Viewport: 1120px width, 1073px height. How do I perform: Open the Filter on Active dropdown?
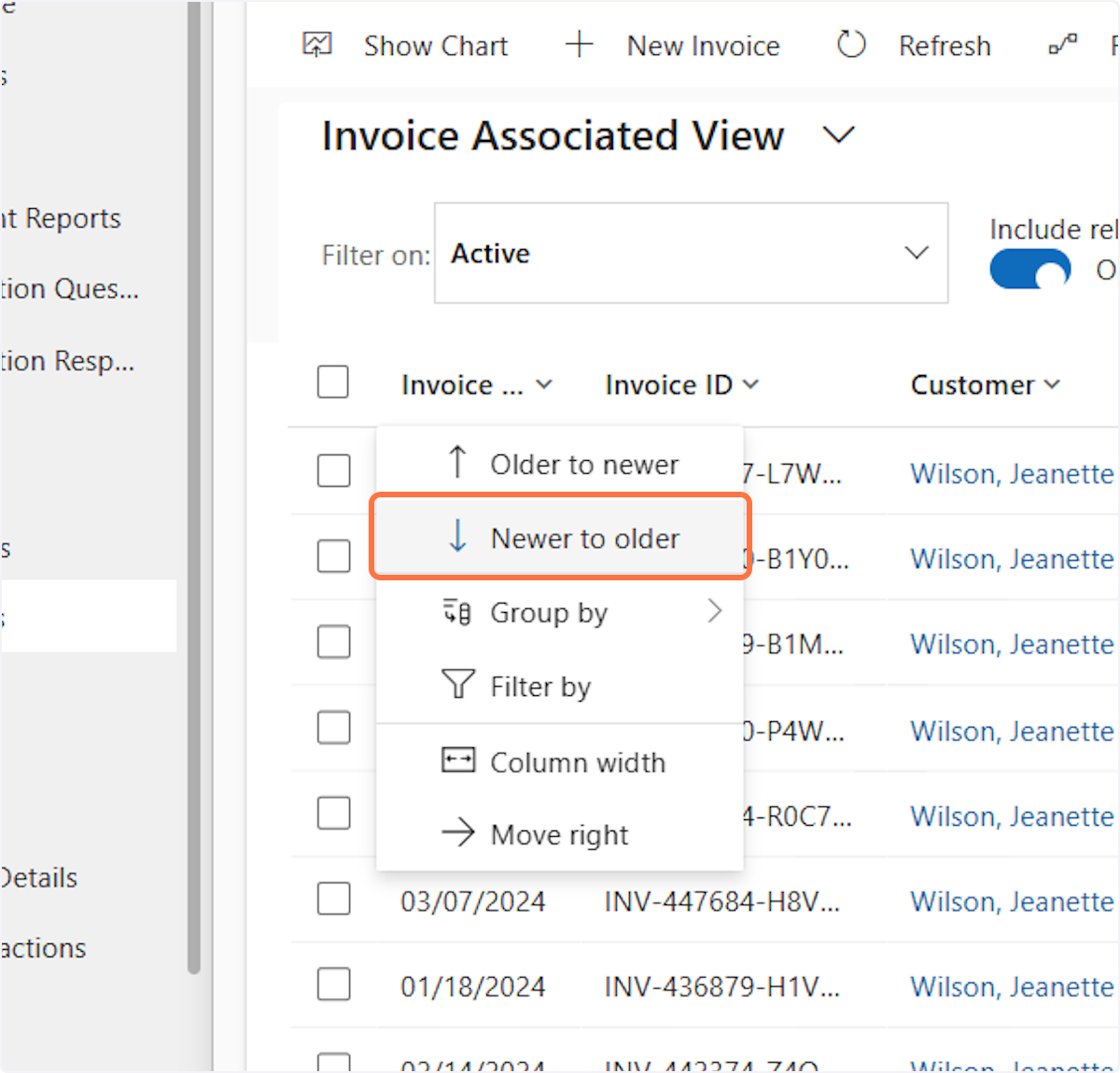click(x=691, y=253)
